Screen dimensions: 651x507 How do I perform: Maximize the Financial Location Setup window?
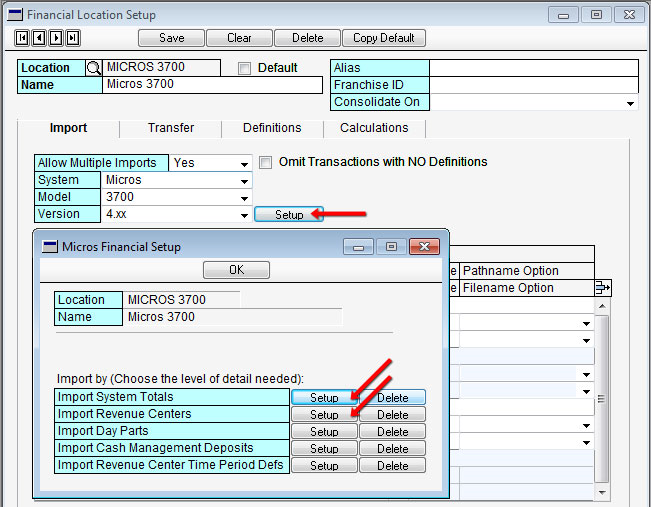coord(596,15)
